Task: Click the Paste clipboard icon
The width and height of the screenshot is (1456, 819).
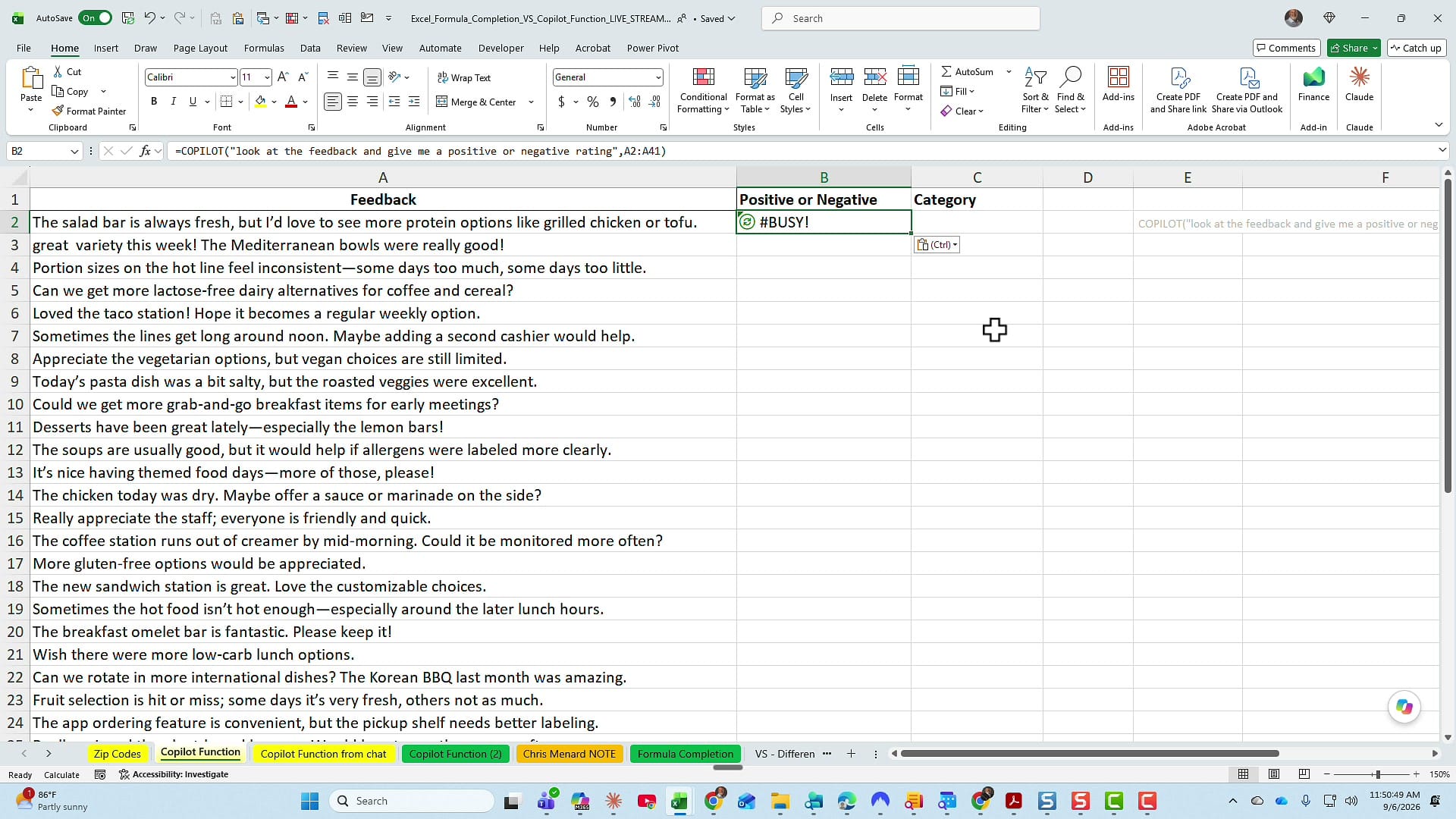Action: coord(31,78)
